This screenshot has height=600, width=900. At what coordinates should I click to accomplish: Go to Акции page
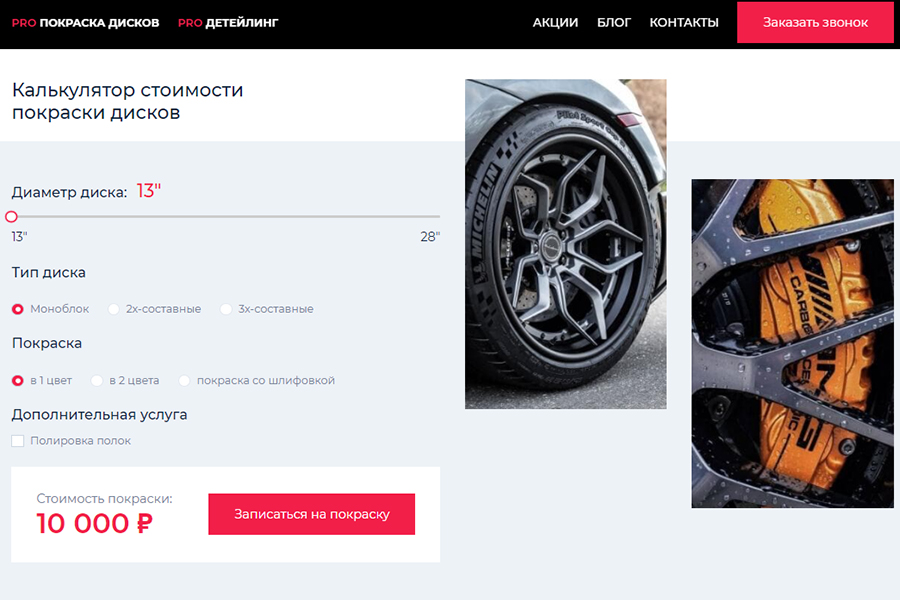[x=555, y=22]
